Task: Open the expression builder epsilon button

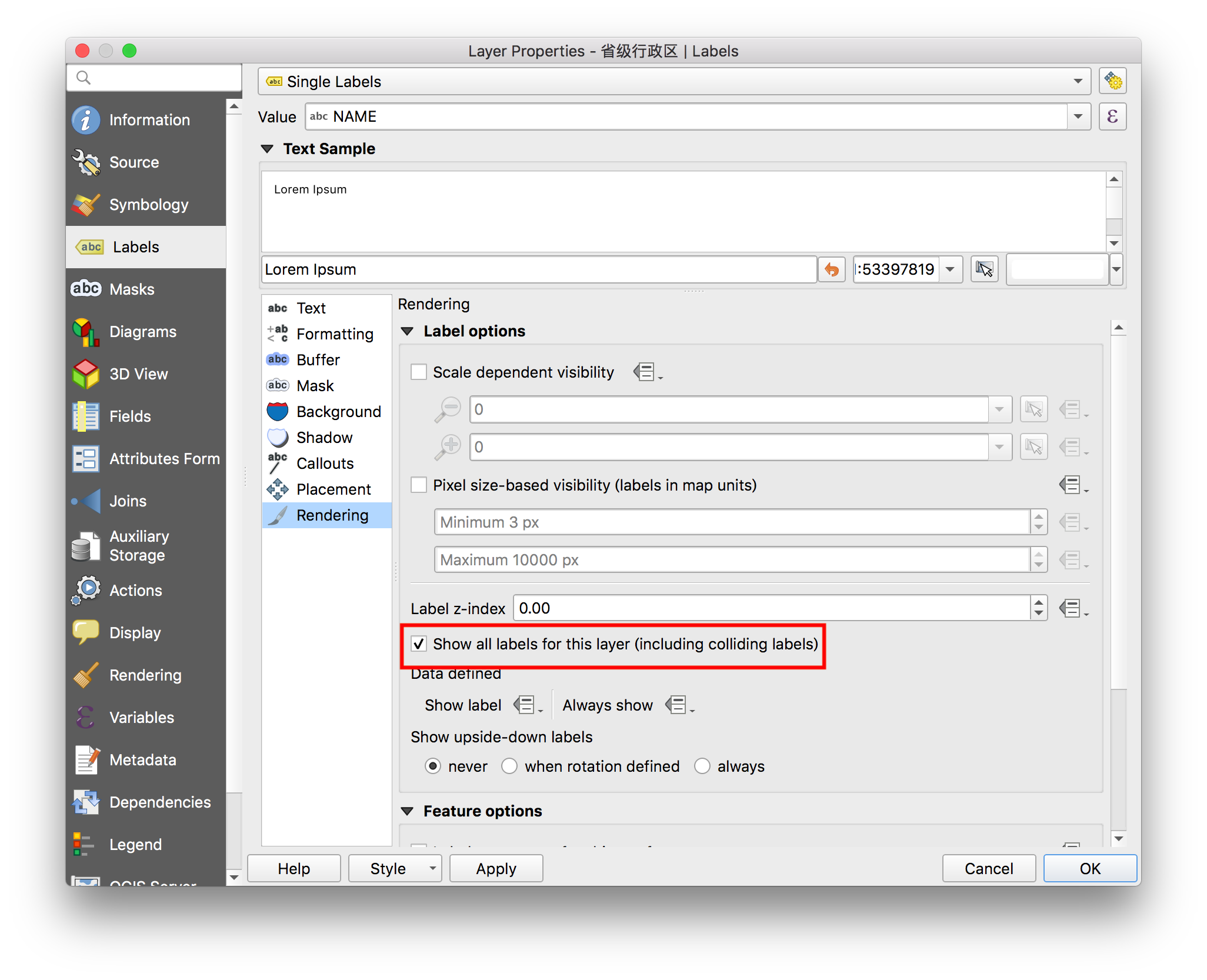Action: point(1112,116)
